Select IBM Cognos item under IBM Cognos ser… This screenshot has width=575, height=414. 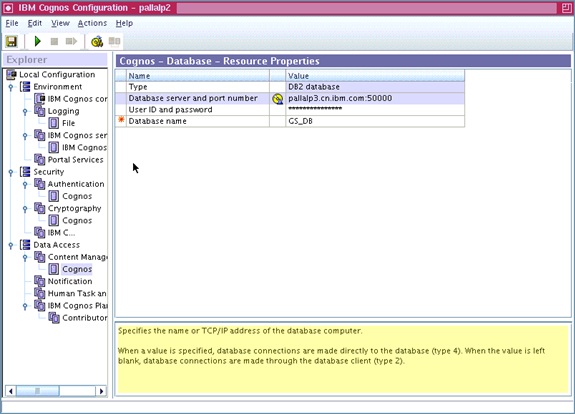[84, 147]
